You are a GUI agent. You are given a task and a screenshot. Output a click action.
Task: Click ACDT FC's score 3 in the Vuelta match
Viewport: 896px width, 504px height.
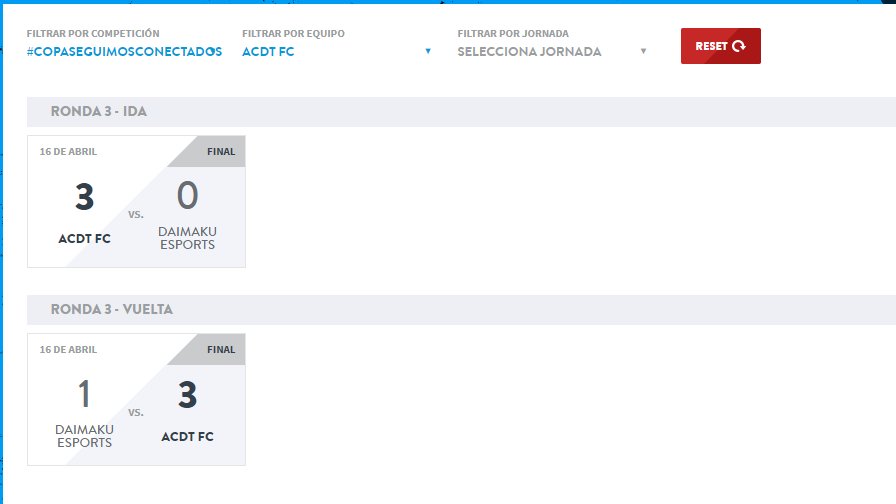(x=187, y=395)
